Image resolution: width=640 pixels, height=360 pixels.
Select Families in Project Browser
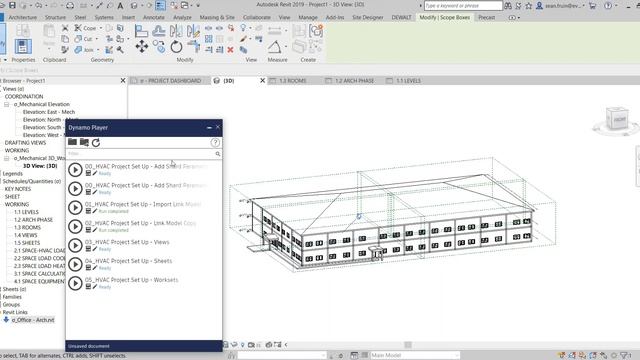12,297
